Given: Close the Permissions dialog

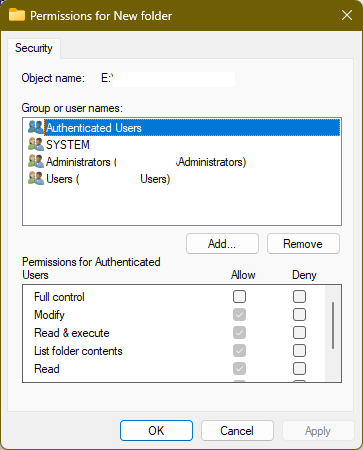Looking at the screenshot, I should [x=347, y=15].
